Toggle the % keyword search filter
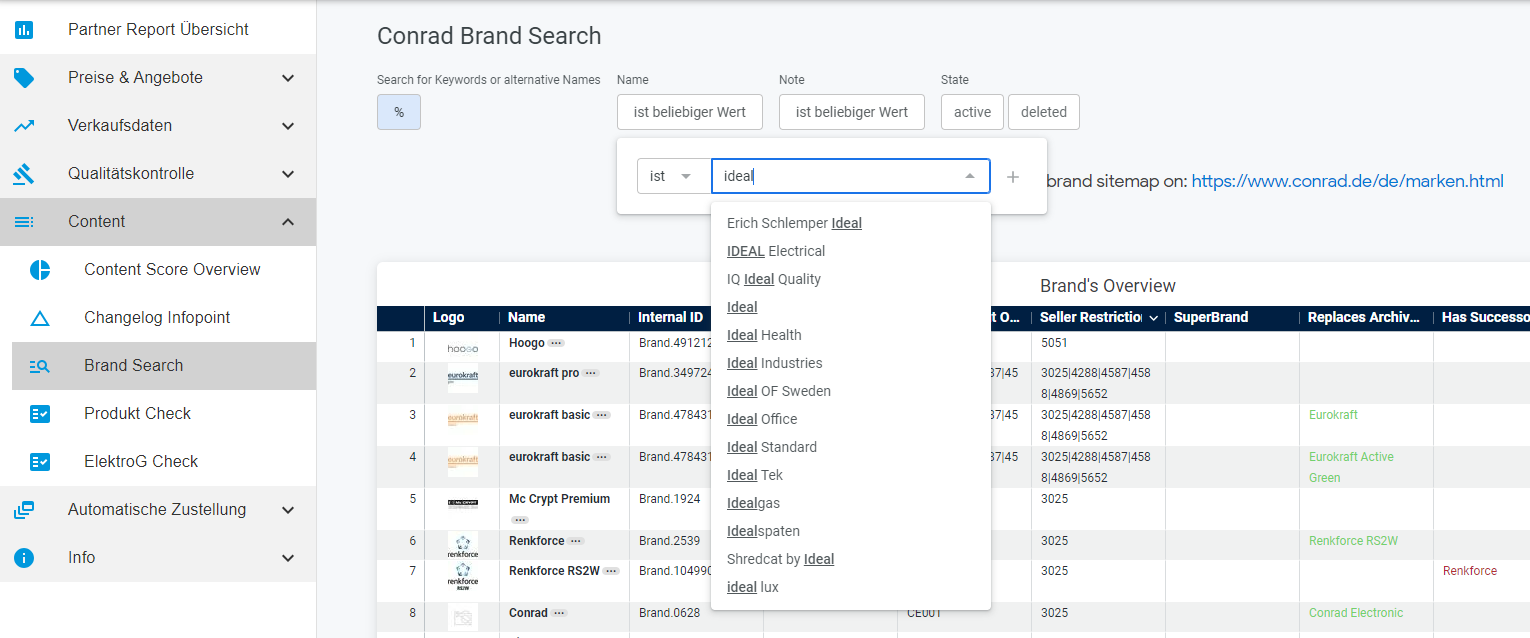The width and height of the screenshot is (1530, 638). 399,112
